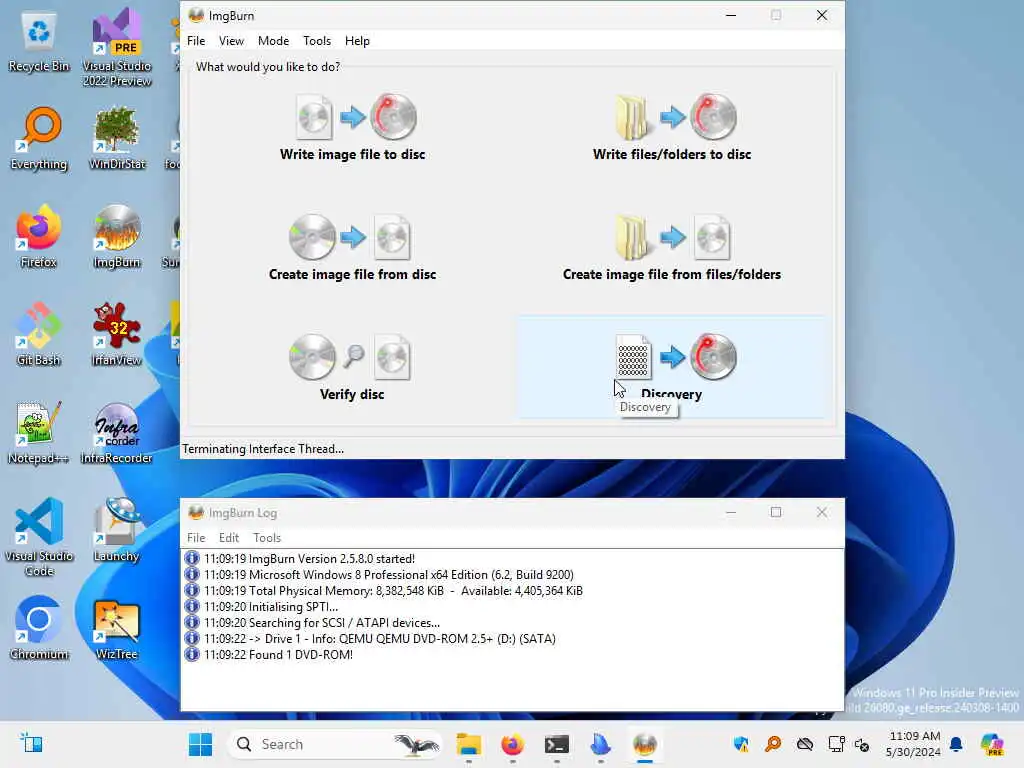Select log line 'Total Physical Memory'
Viewport: 1024px width, 768px height.
(393, 591)
